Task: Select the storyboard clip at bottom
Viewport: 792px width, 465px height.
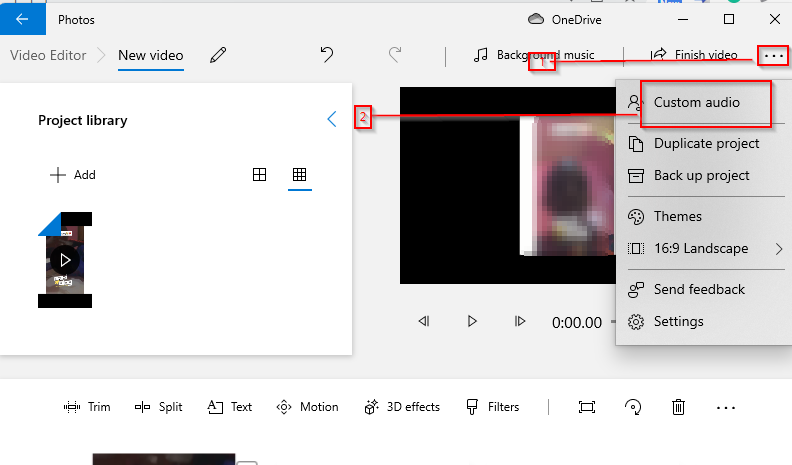Action: [164, 459]
